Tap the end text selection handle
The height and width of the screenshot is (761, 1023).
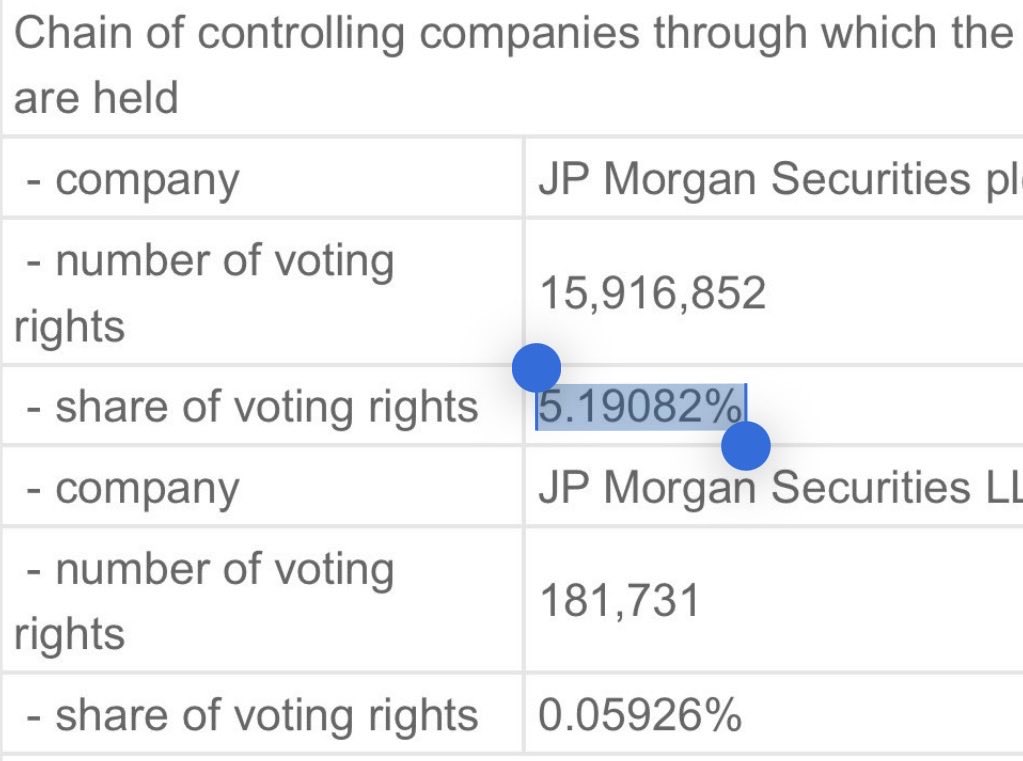(746, 446)
